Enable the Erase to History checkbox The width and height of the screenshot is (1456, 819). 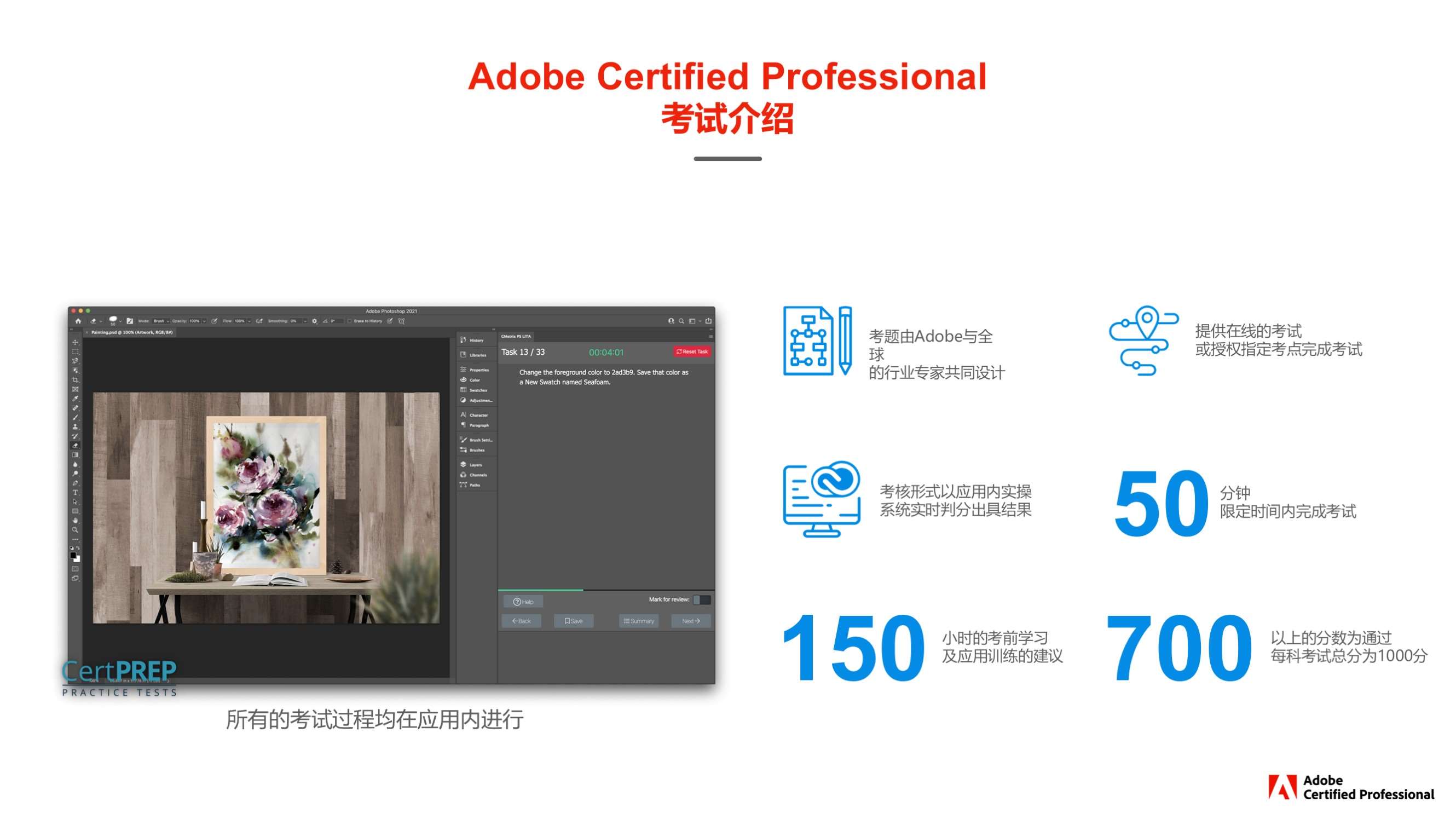pyautogui.click(x=350, y=321)
